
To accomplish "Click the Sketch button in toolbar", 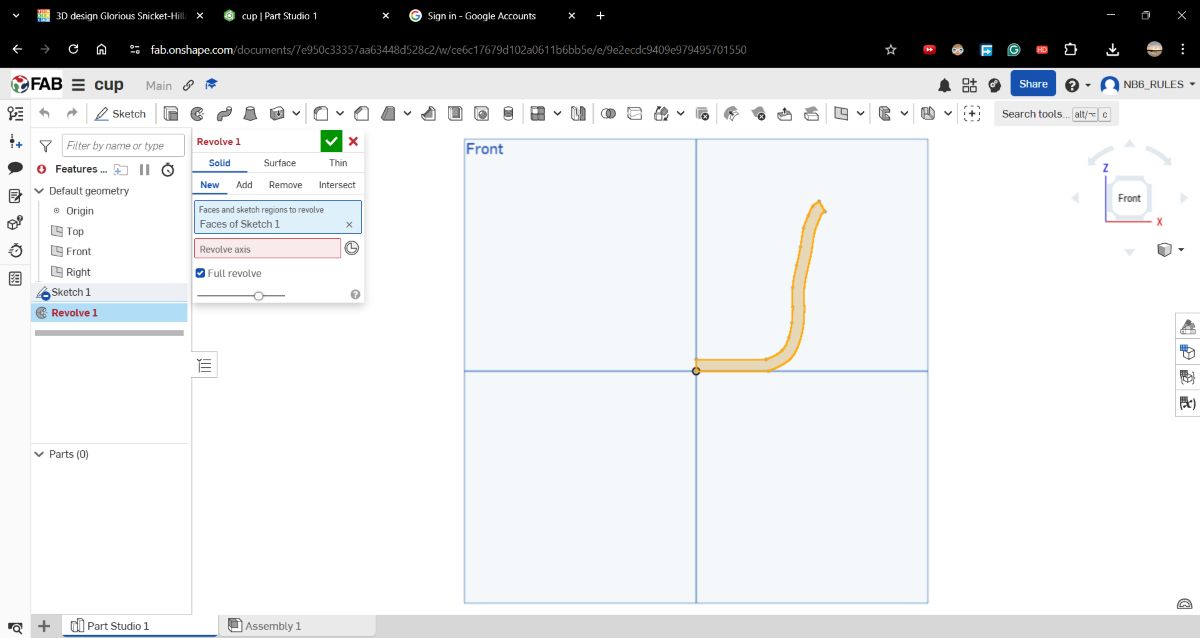I will pos(120,114).
